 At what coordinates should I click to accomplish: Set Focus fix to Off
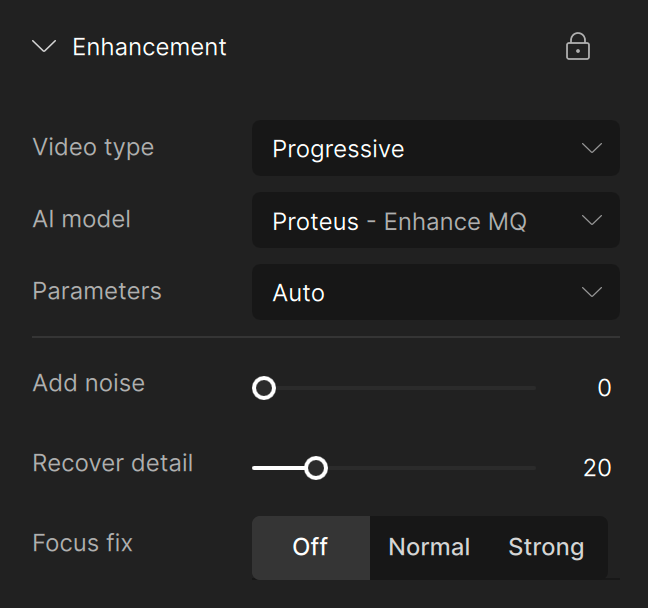[x=310, y=547]
